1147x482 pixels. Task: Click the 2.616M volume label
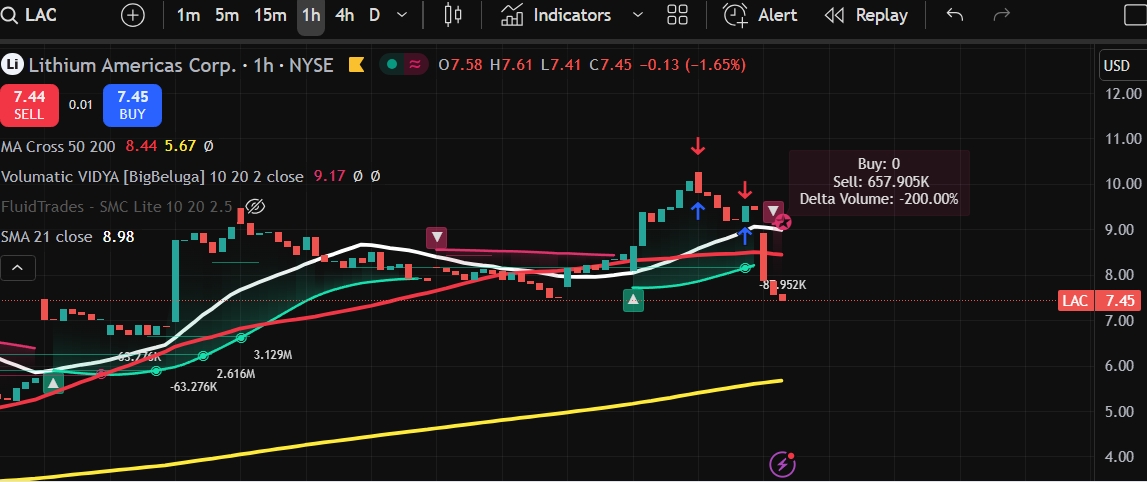pos(236,373)
